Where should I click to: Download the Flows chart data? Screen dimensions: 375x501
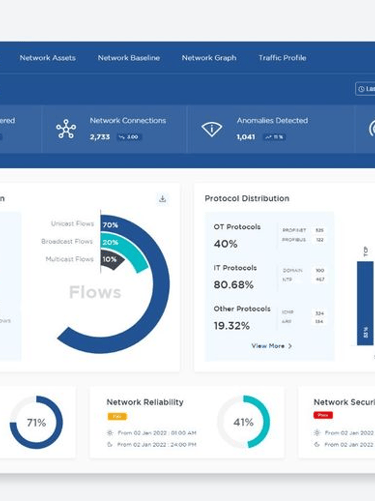162,199
